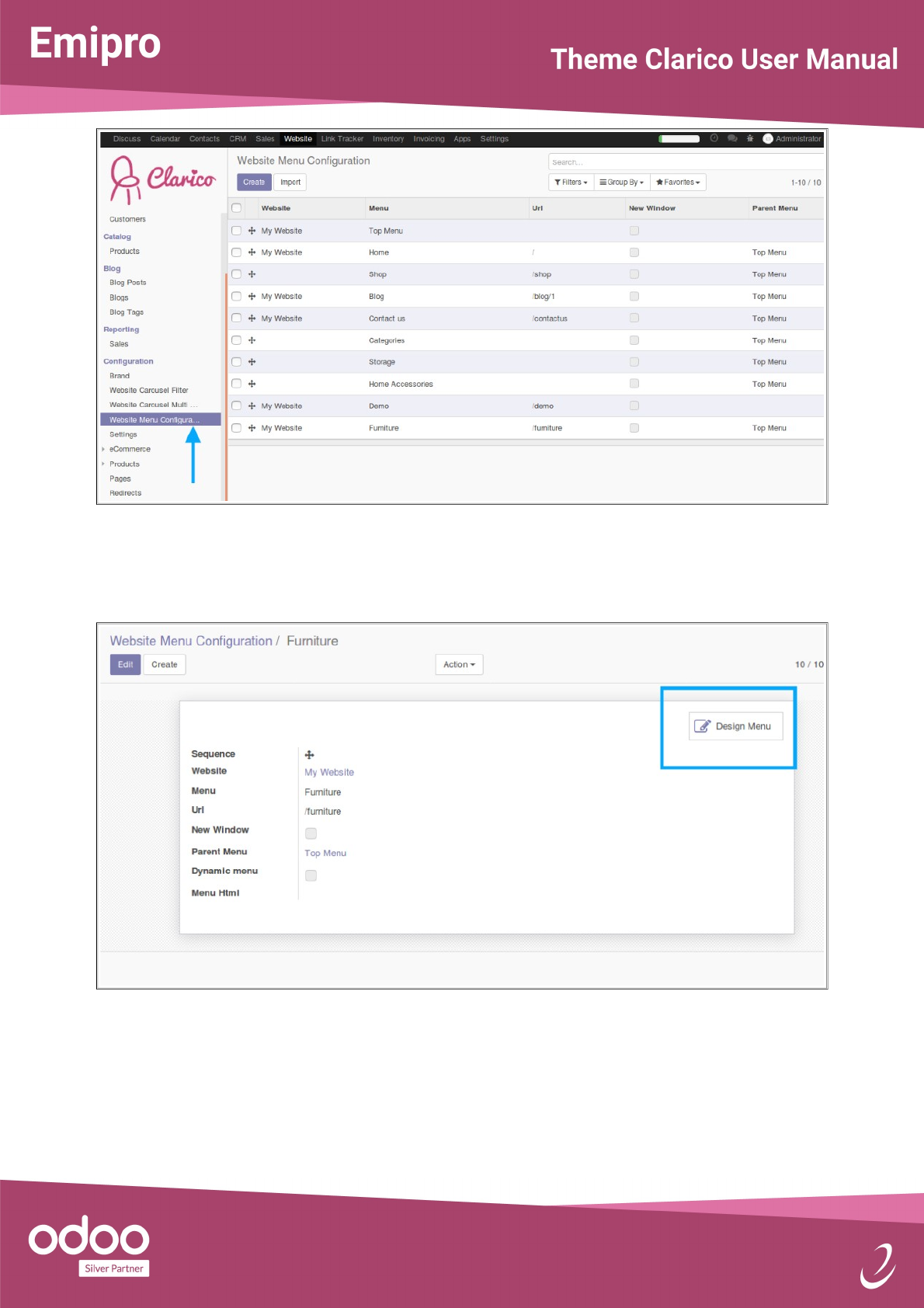Toggle New Window checkbox in Furniture form
The height and width of the screenshot is (1308, 924).
pos(311,833)
